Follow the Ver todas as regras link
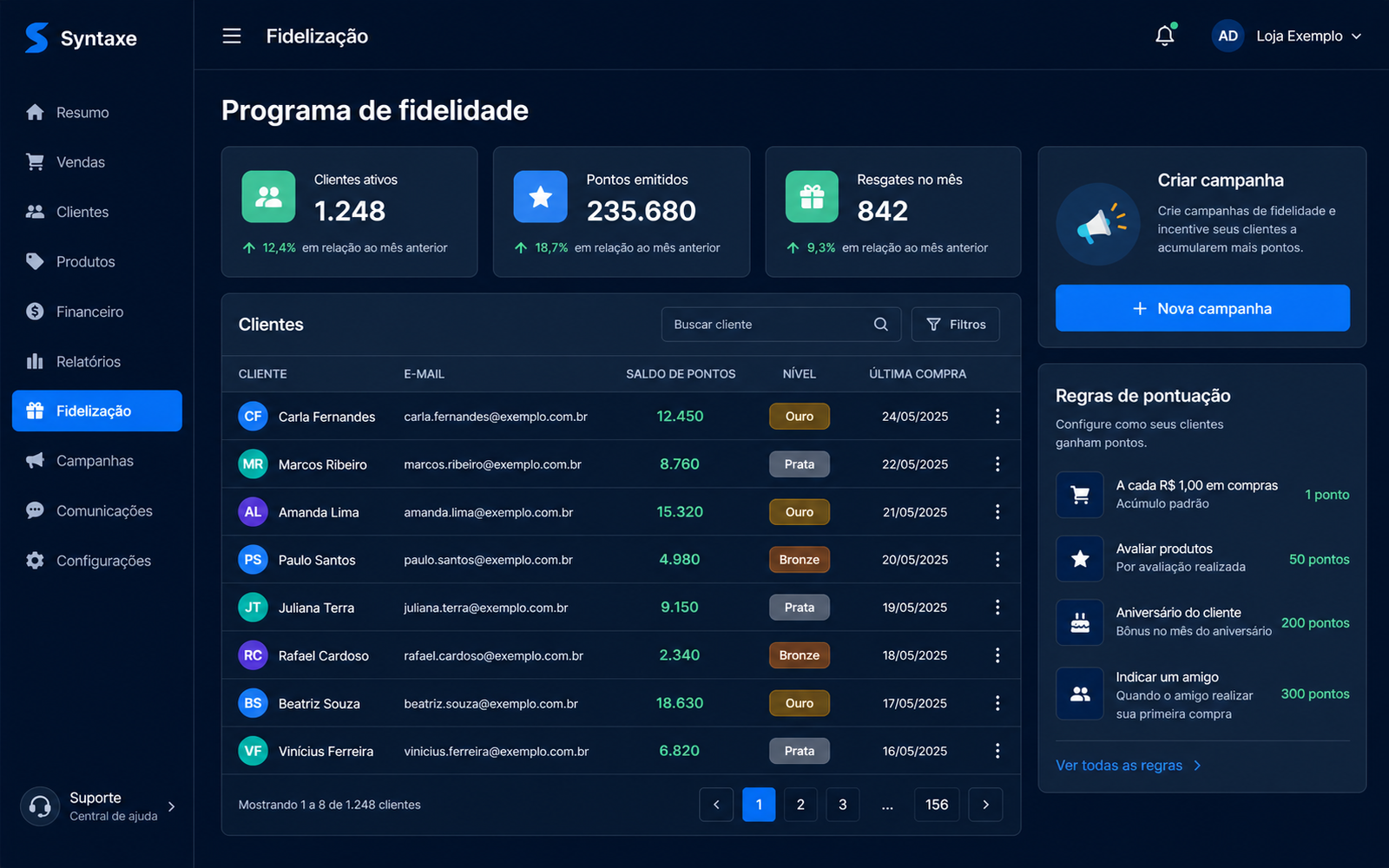Viewport: 1389px width, 868px height. pos(1128,766)
